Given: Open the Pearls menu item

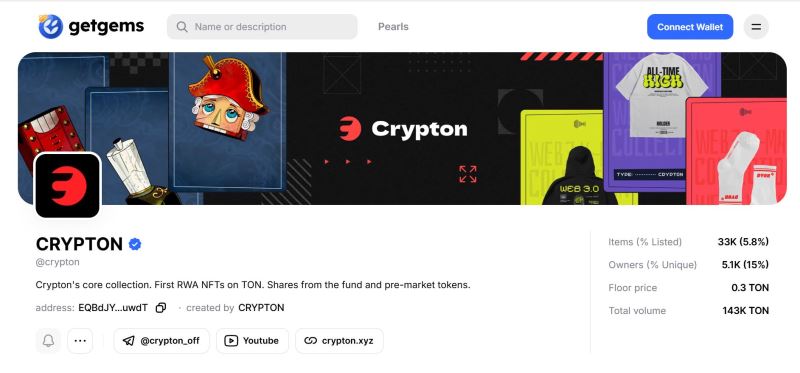Looking at the screenshot, I should (x=393, y=27).
